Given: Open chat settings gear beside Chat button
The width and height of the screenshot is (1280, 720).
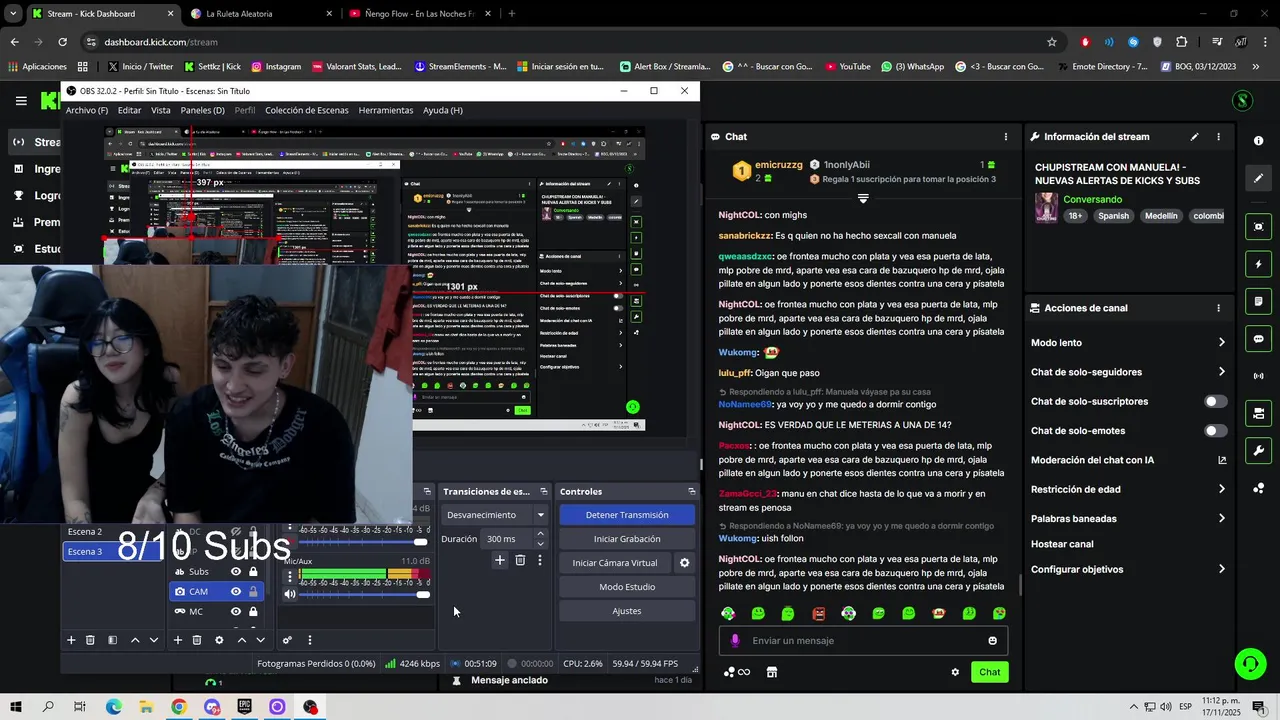Looking at the screenshot, I should coord(955,672).
